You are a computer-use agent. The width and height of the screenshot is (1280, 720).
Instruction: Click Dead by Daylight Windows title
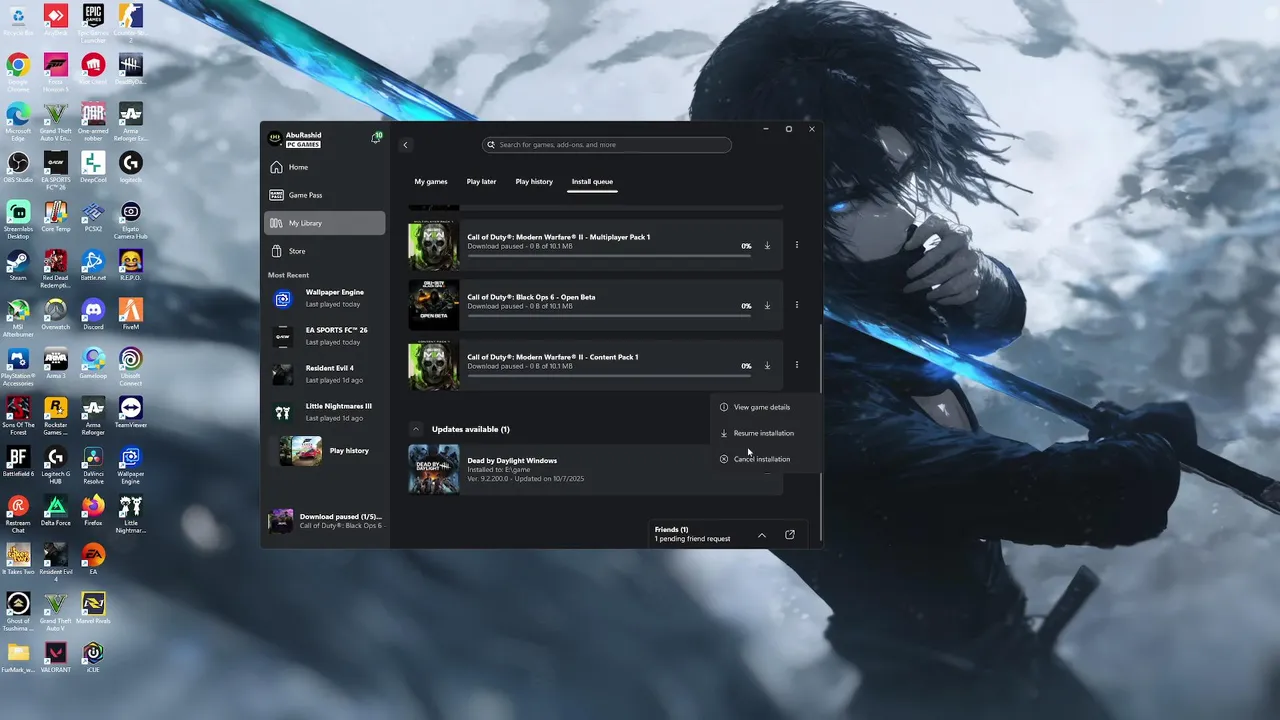click(512, 460)
